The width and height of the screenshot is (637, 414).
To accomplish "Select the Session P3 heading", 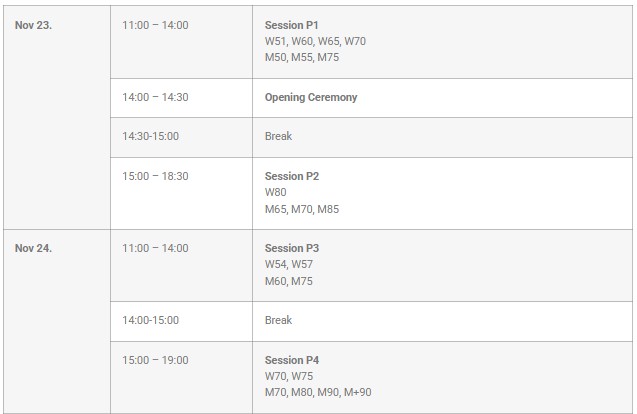I will 292,249.
